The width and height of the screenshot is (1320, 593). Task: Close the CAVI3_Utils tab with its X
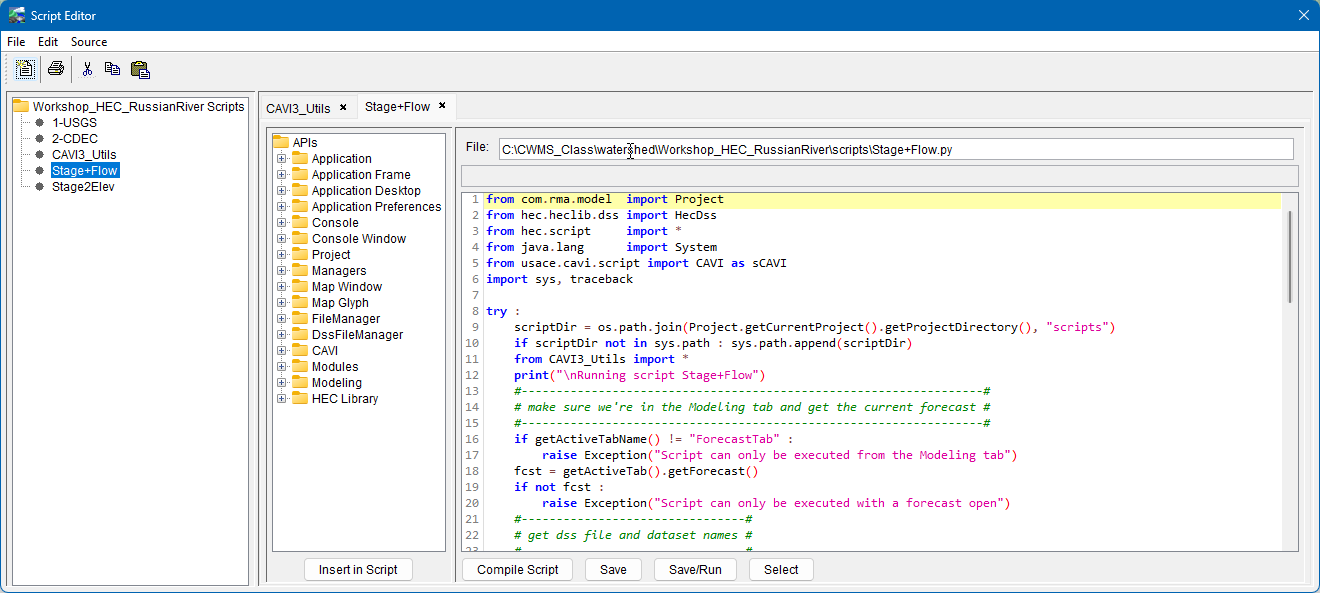click(x=343, y=107)
